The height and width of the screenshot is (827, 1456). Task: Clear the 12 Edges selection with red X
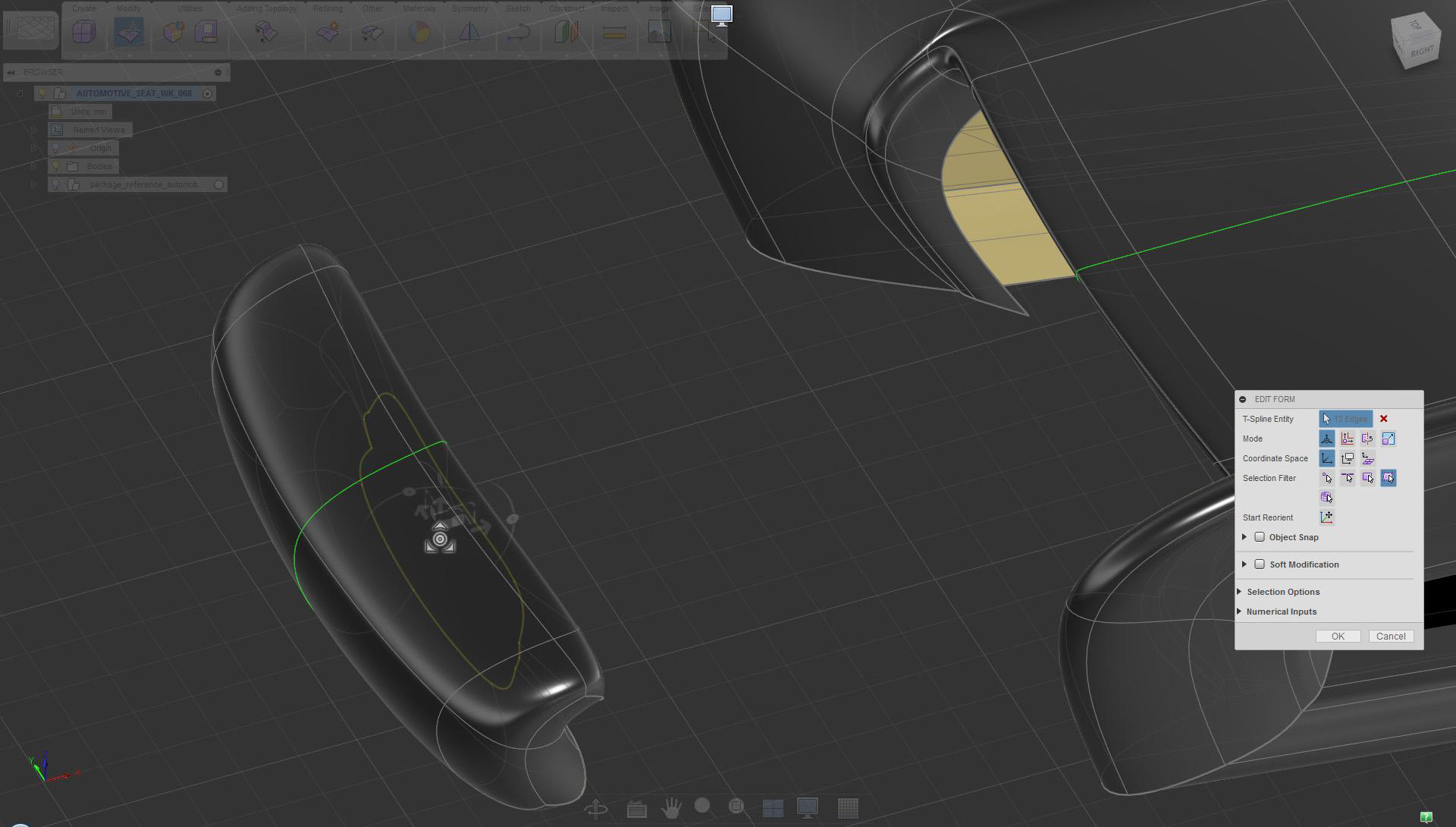pos(1383,419)
